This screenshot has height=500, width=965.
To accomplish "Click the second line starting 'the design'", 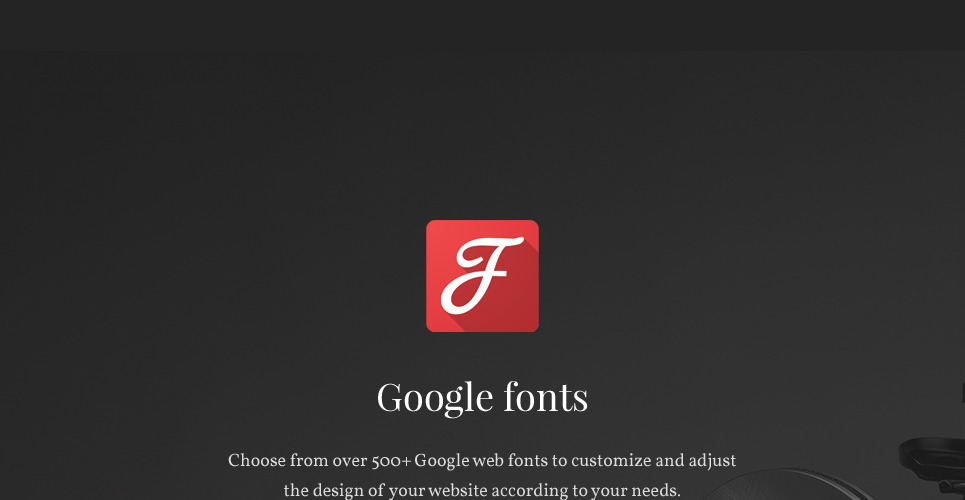I will click(x=482, y=490).
